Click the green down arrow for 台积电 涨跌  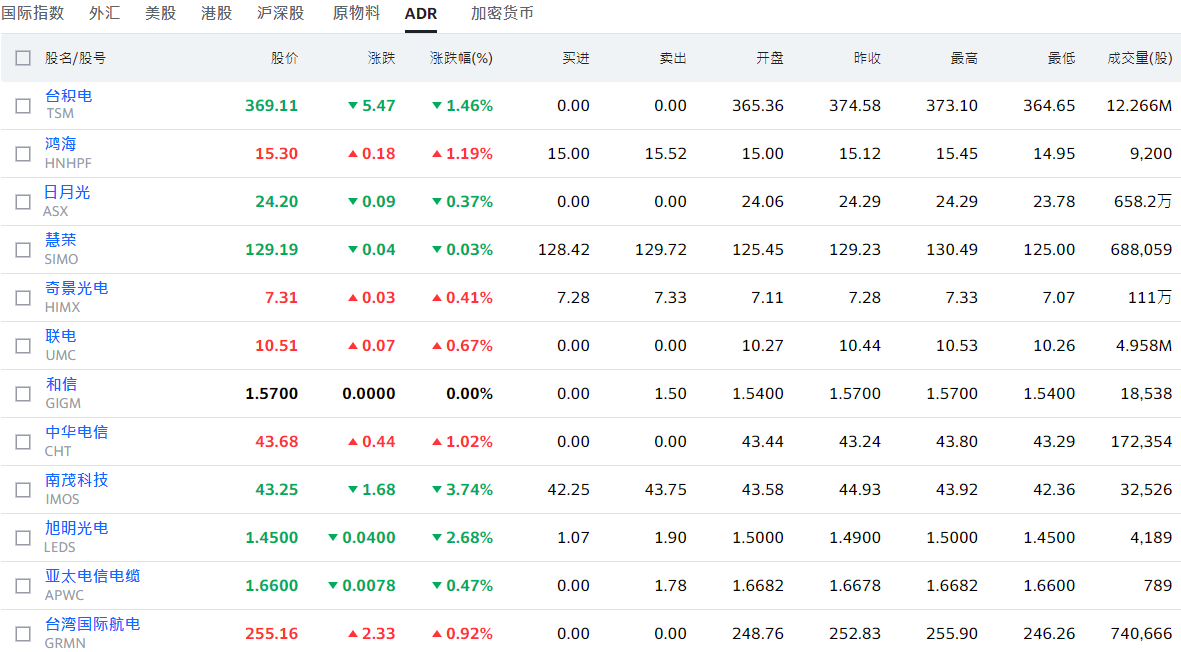pyautogui.click(x=353, y=106)
